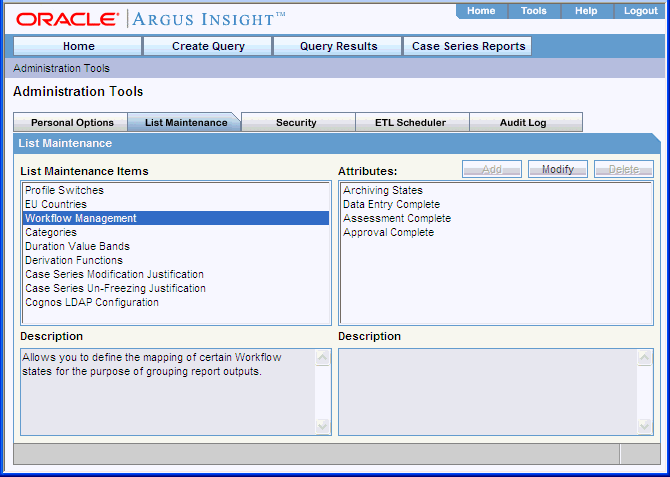Log out using the Logout link
Viewport: 670px width, 477px height.
click(x=641, y=11)
